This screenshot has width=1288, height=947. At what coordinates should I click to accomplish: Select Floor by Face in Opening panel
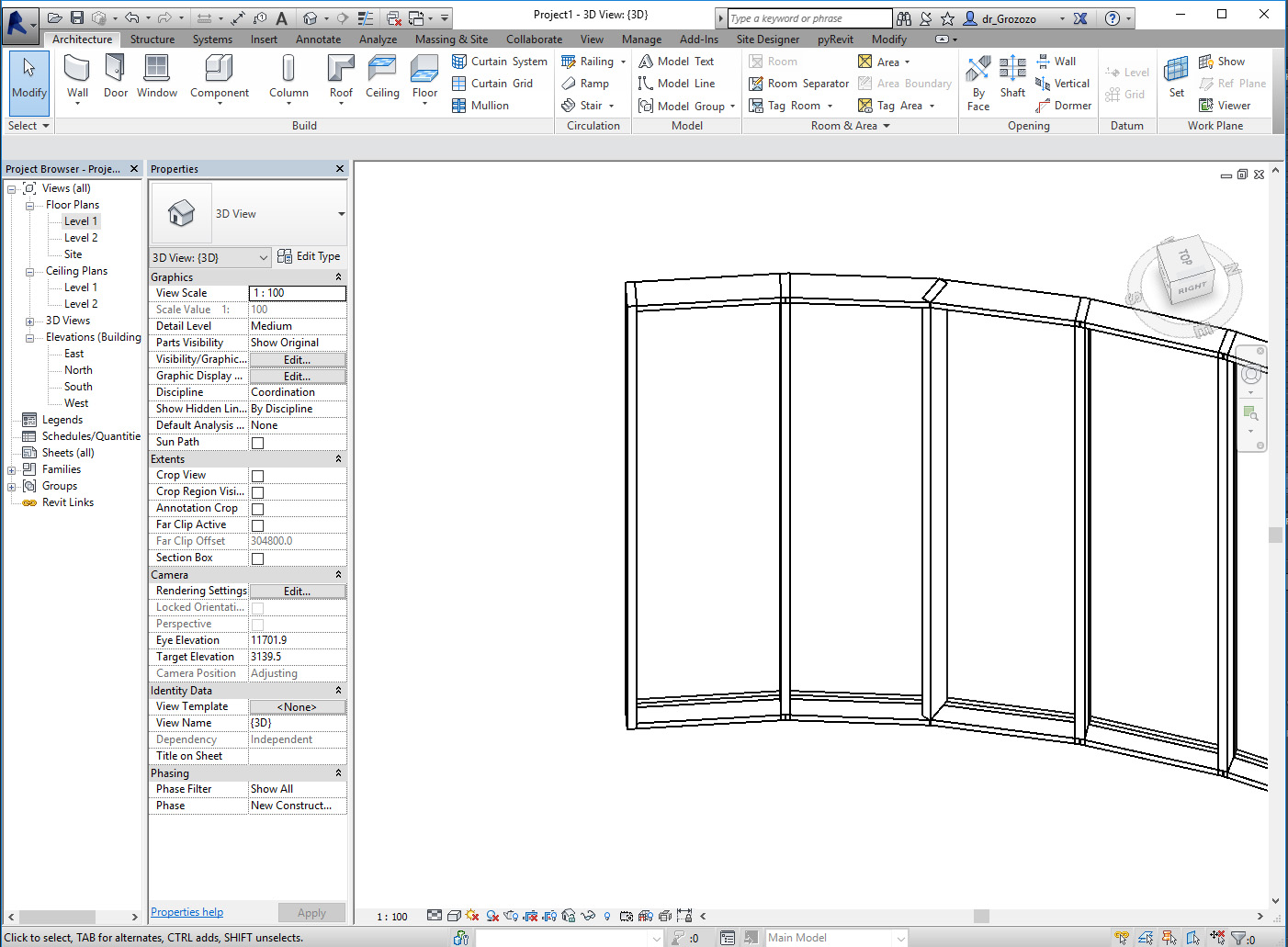point(977,83)
